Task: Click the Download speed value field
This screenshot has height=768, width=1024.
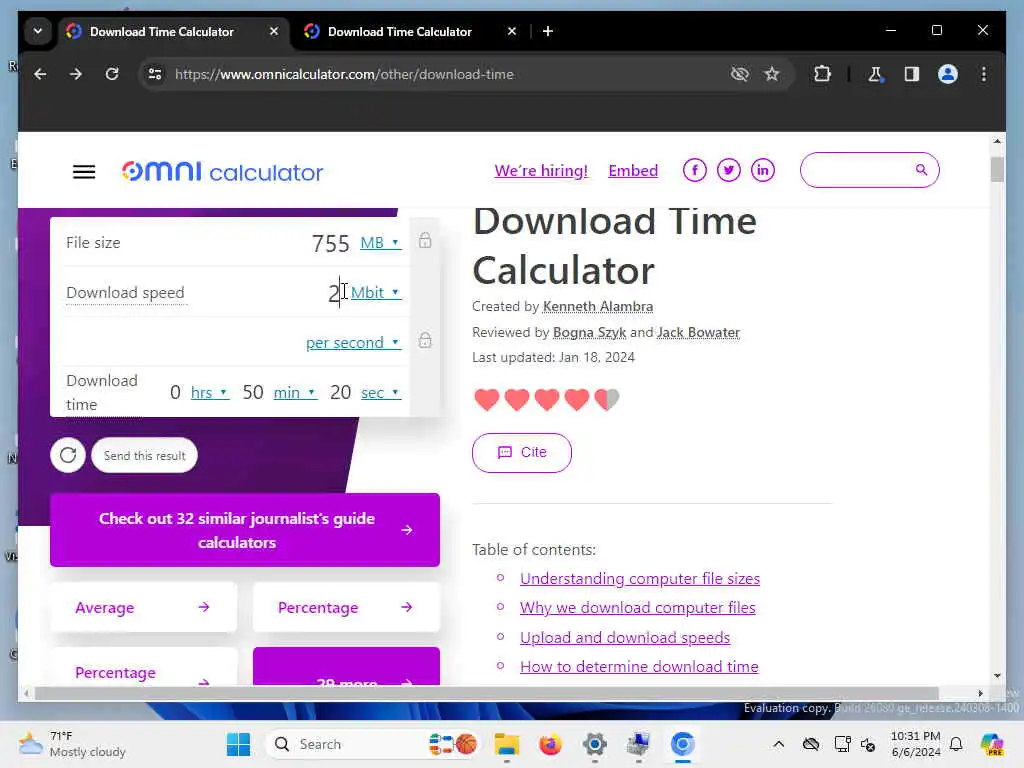Action: tap(334, 293)
